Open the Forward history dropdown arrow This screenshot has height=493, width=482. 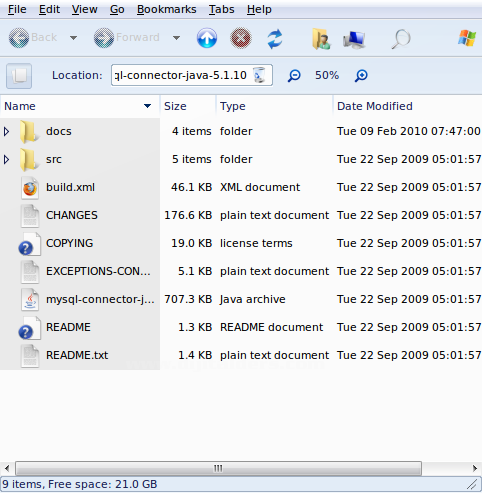click(x=176, y=38)
